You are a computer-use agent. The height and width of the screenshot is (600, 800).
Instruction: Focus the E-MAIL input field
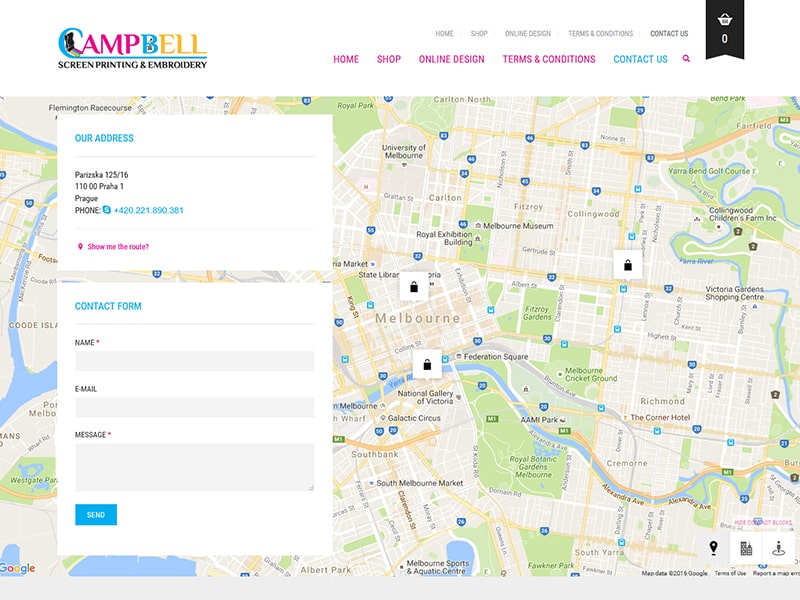(195, 408)
